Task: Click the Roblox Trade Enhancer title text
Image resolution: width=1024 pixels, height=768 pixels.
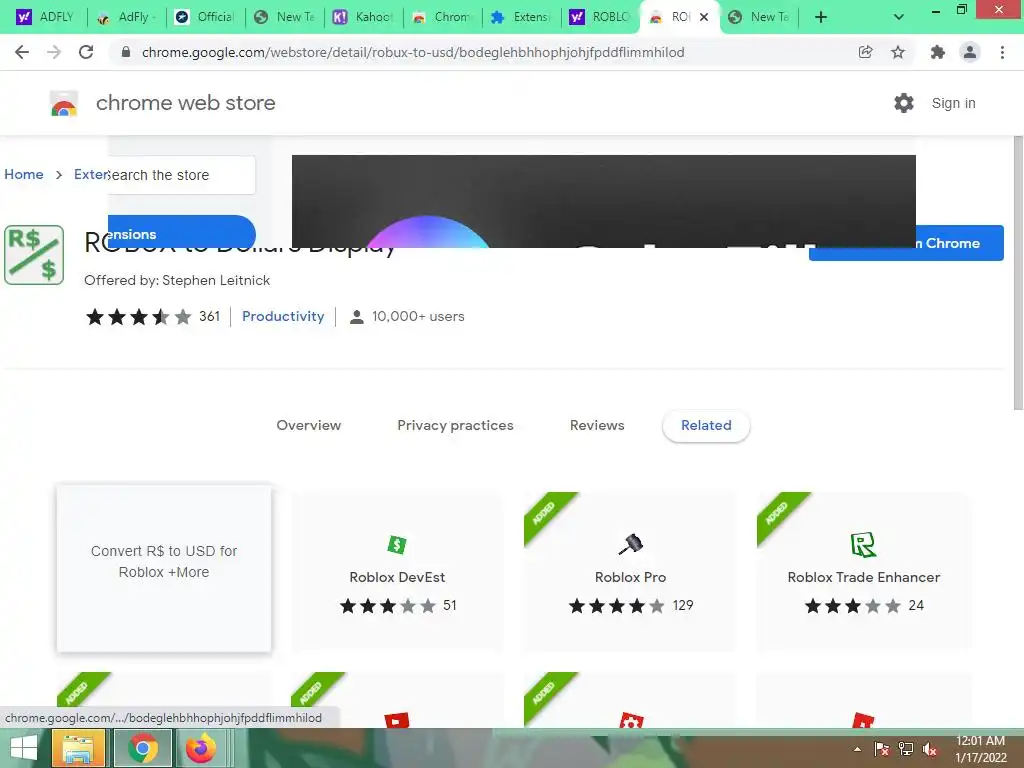Action: tap(863, 577)
